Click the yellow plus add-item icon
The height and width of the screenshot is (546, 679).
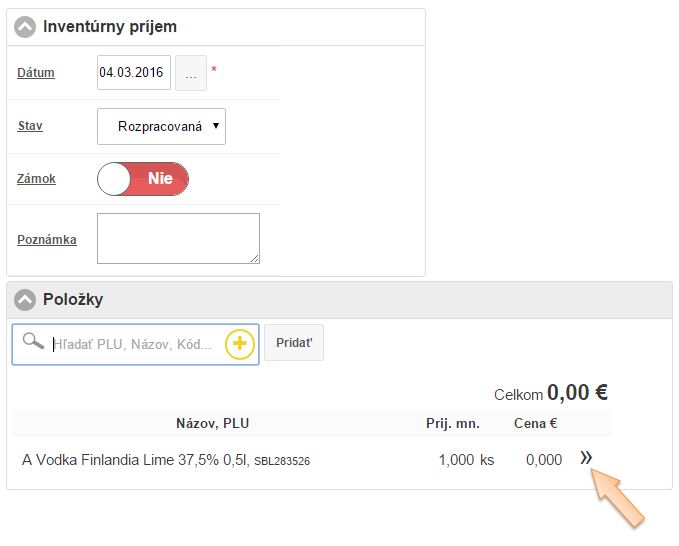pyautogui.click(x=240, y=344)
